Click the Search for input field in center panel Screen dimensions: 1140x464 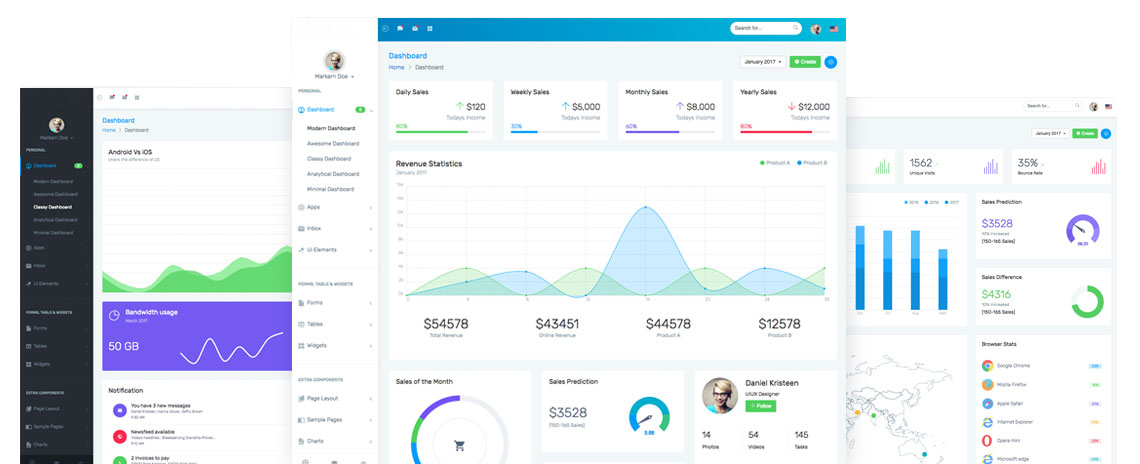tap(762, 29)
